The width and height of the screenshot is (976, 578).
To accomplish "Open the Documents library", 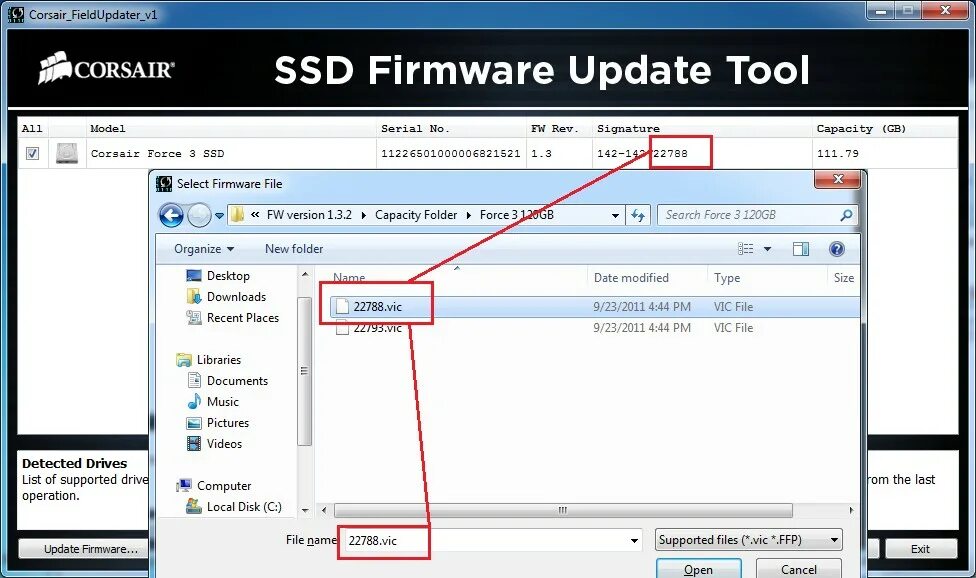I will (237, 381).
